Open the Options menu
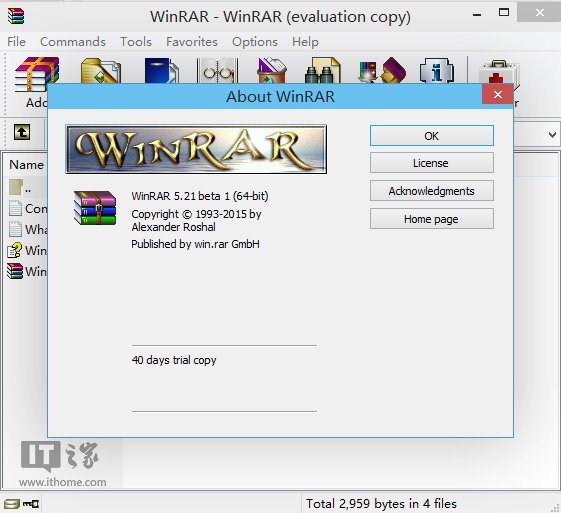 (x=255, y=41)
